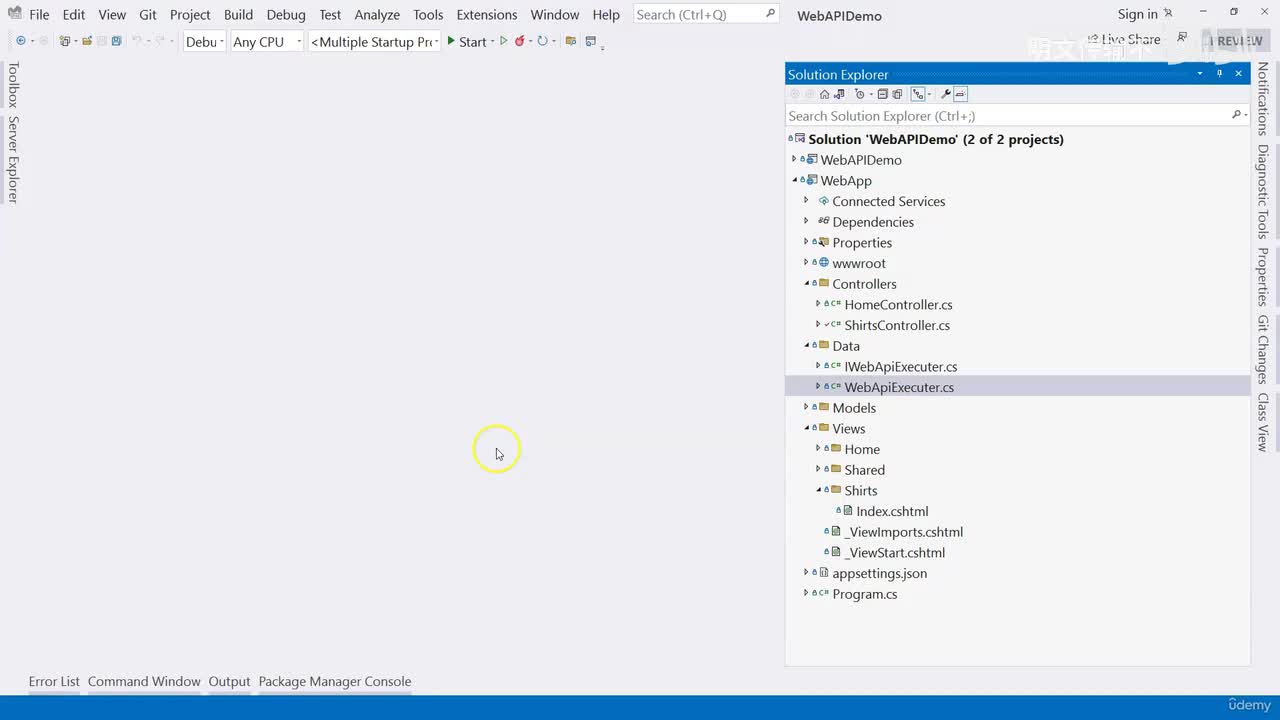Select HomeController.cs in Solution Explorer
1280x720 pixels.
tap(898, 304)
